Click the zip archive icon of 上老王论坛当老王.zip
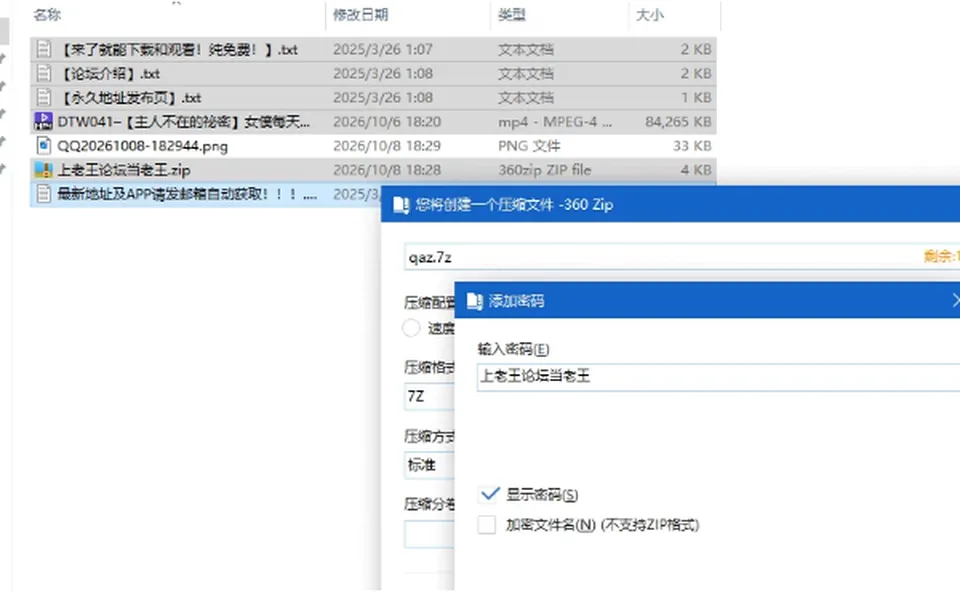The height and width of the screenshot is (592, 960). (x=43, y=170)
